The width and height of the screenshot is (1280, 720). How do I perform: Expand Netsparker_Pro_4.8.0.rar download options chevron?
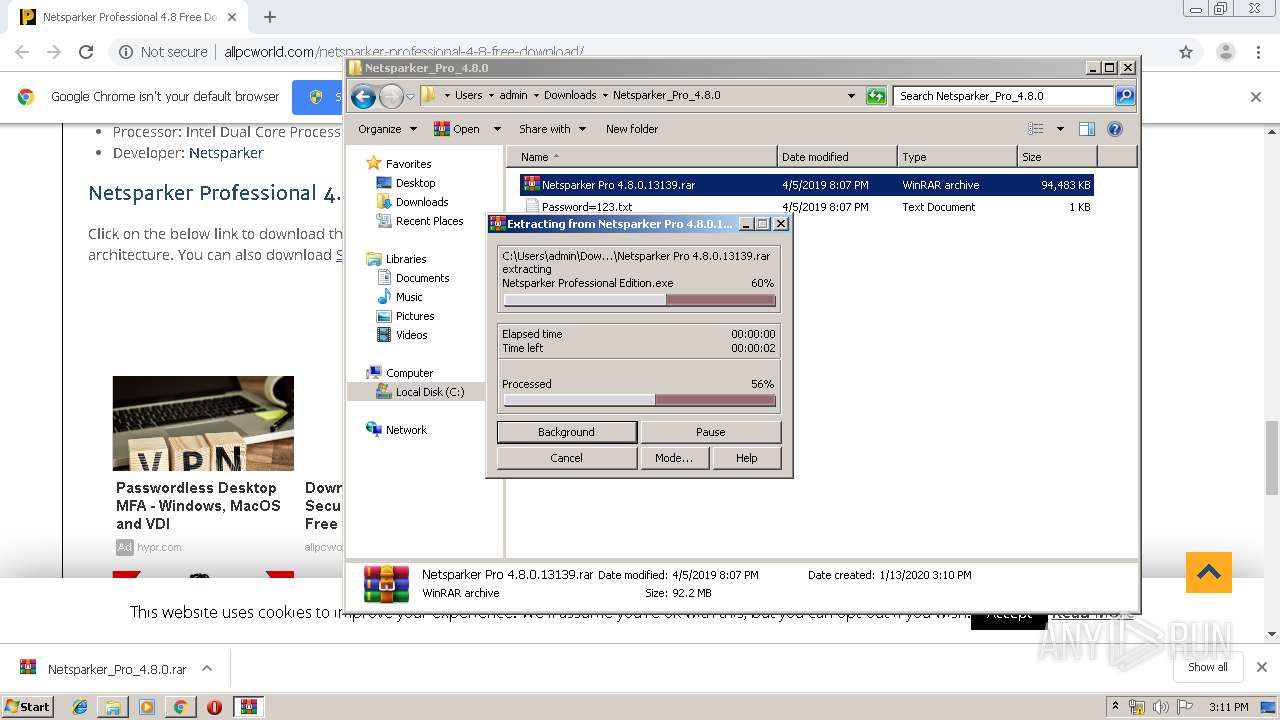(207, 668)
